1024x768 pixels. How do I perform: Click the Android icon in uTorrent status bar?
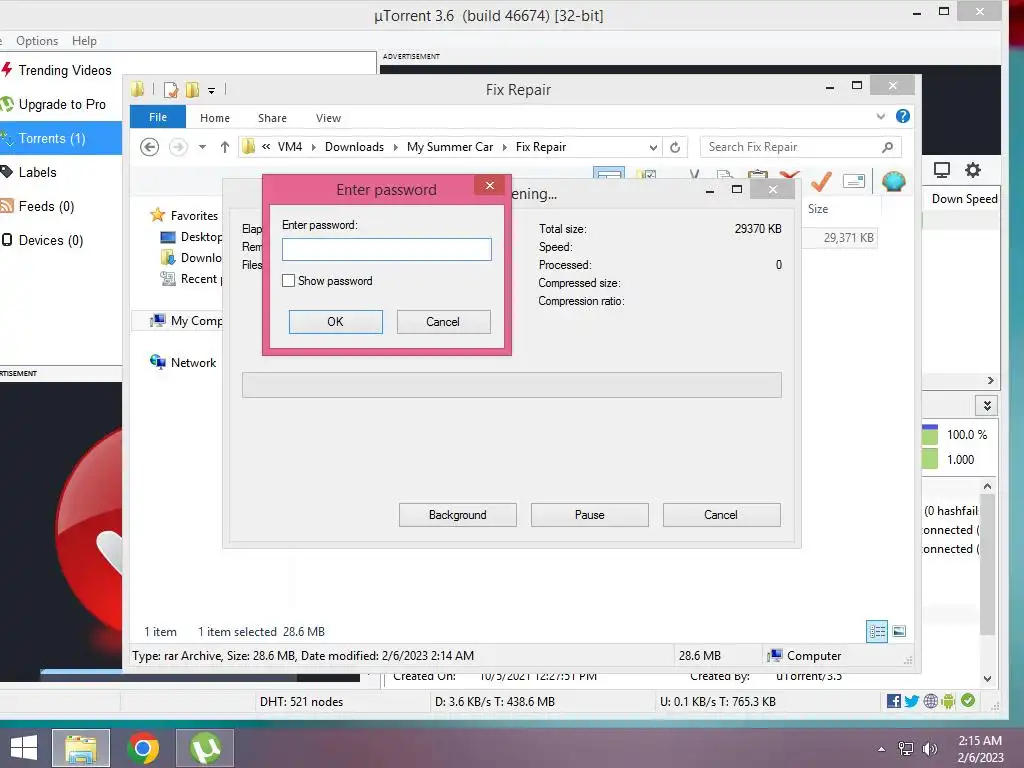coord(948,701)
